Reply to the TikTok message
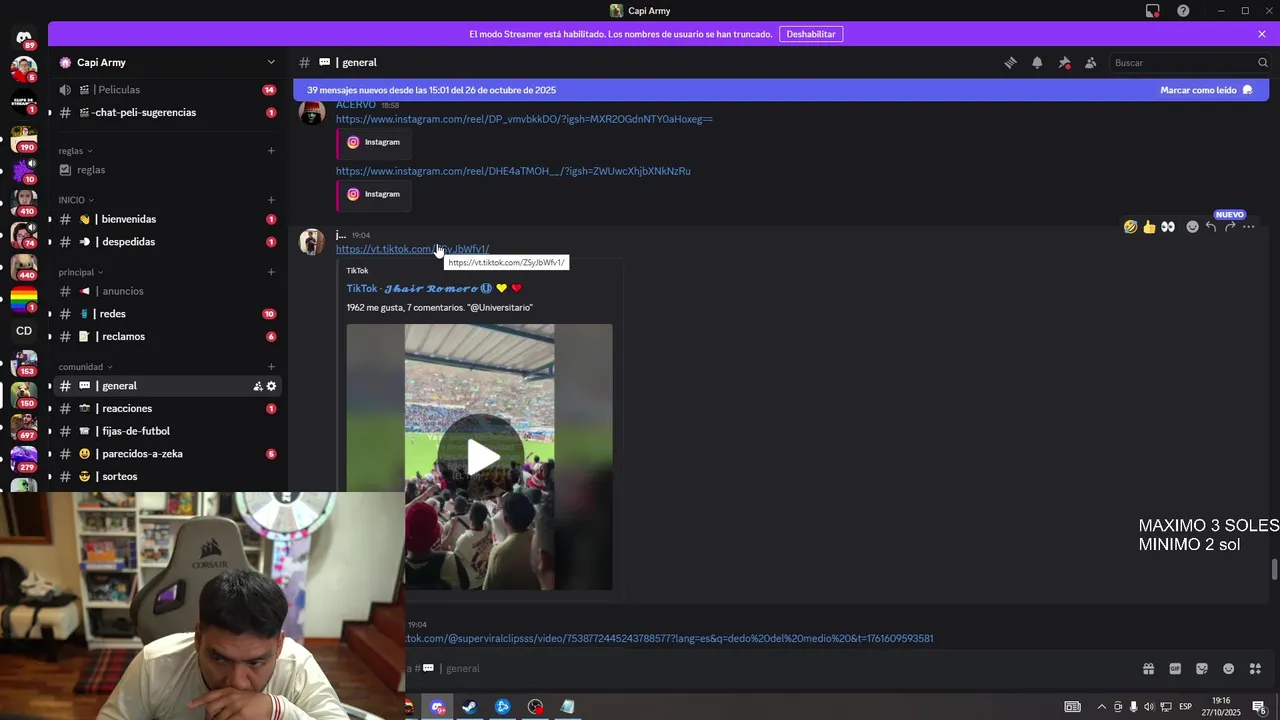Screen dimensions: 1280x720 (x=1211, y=227)
